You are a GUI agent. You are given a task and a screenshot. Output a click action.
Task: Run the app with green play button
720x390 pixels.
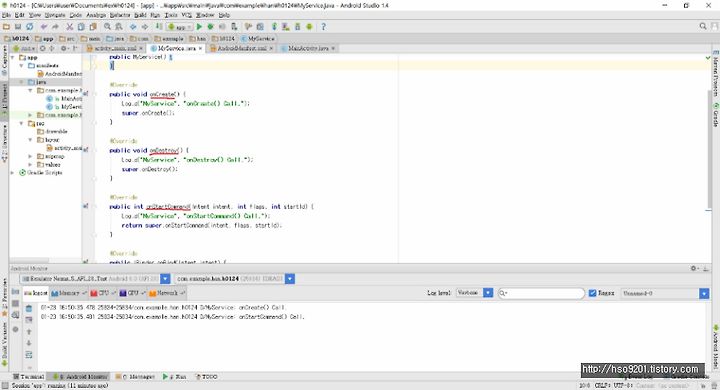(x=199, y=27)
